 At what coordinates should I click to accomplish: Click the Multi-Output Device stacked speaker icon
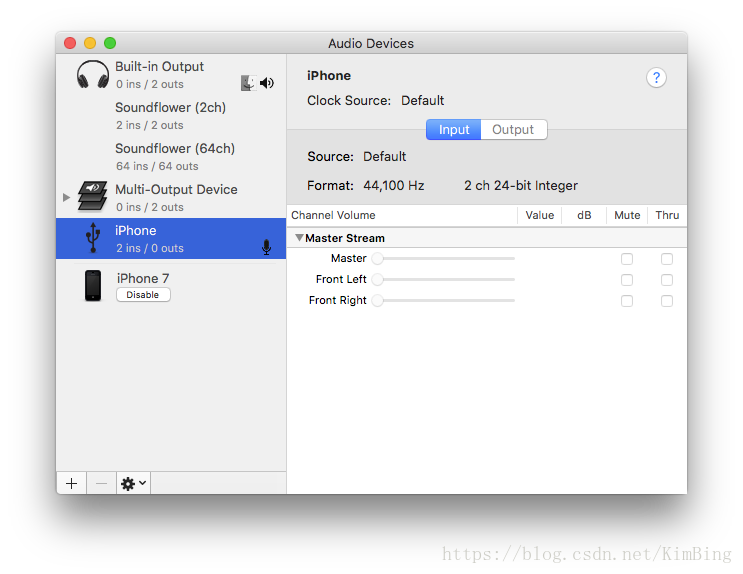(92, 196)
